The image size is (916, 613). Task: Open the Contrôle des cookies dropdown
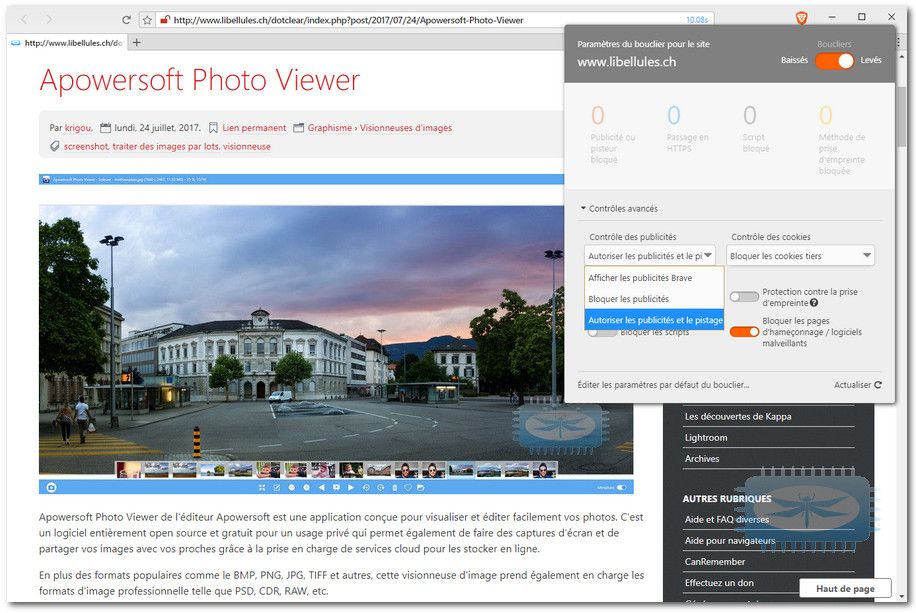(x=800, y=255)
